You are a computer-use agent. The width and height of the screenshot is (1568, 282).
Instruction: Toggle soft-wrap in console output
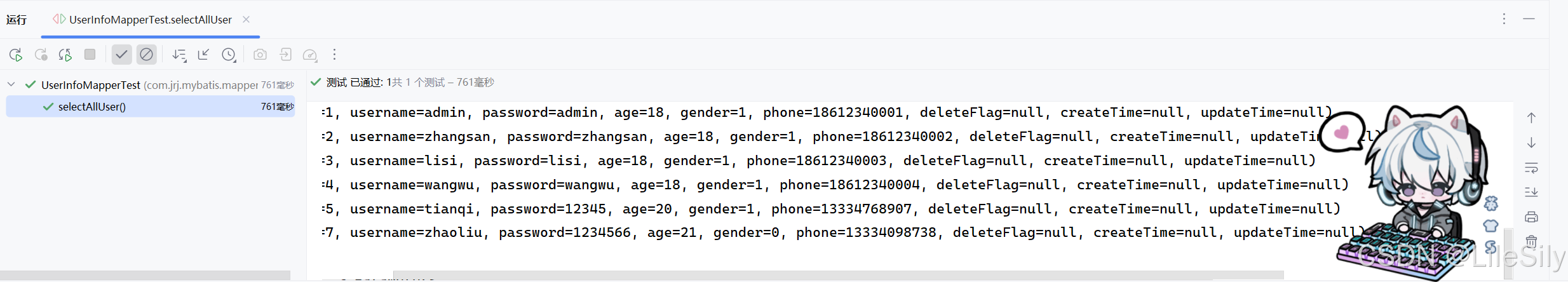(1531, 168)
